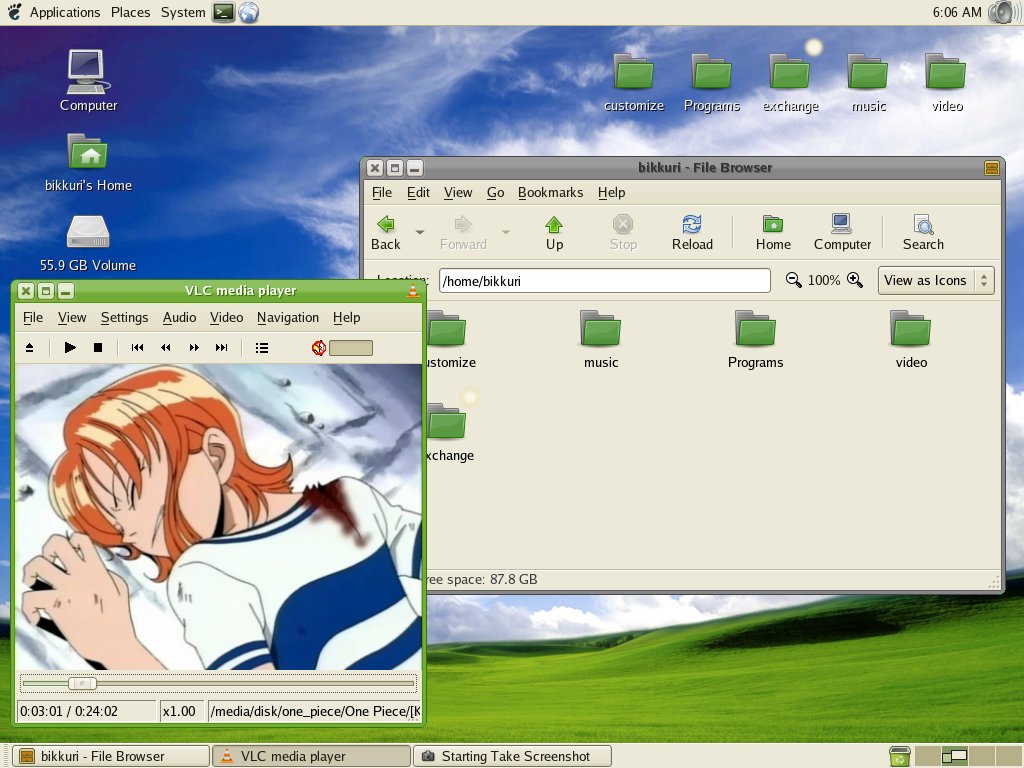Screen dimensions: 1024x768
Task: Open the Back history dropdown arrow
Action: (x=420, y=232)
